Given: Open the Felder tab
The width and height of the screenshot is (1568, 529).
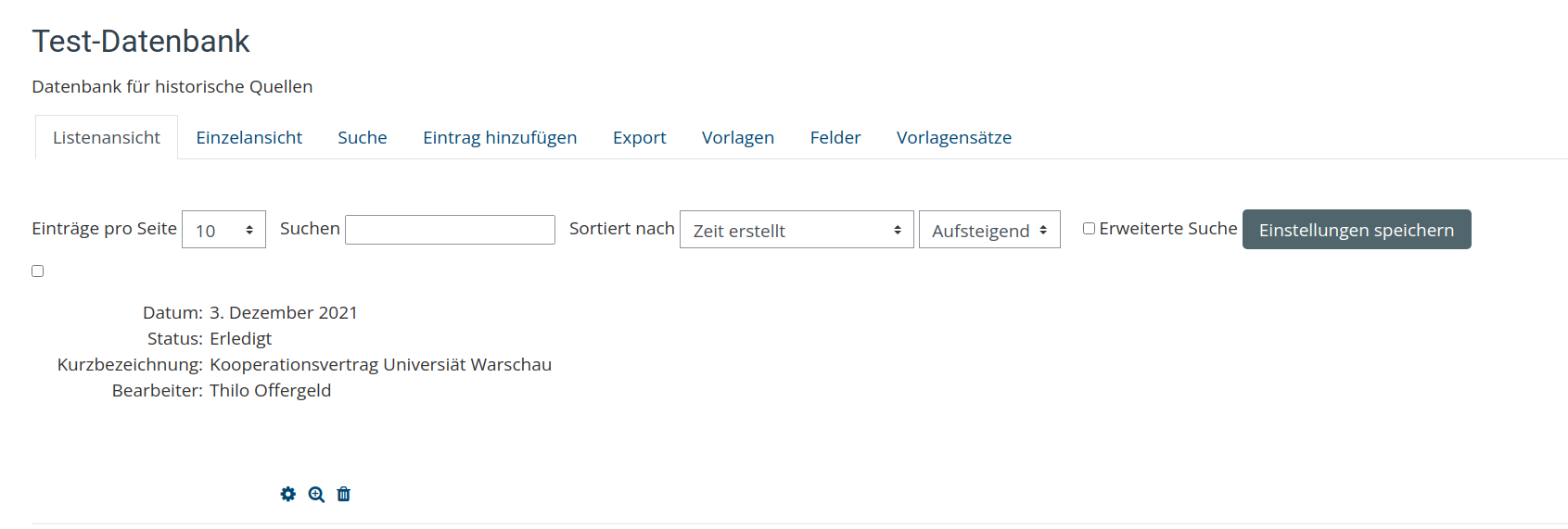Looking at the screenshot, I should click(835, 137).
